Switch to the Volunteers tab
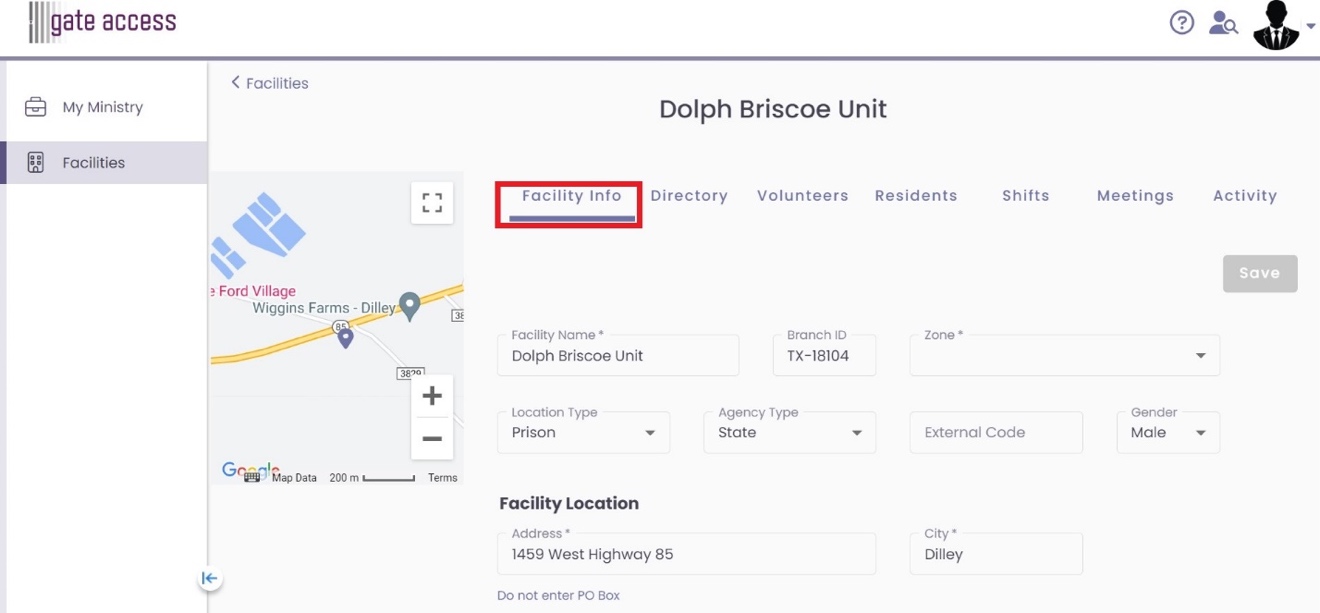The image size is (1320, 613). click(803, 196)
